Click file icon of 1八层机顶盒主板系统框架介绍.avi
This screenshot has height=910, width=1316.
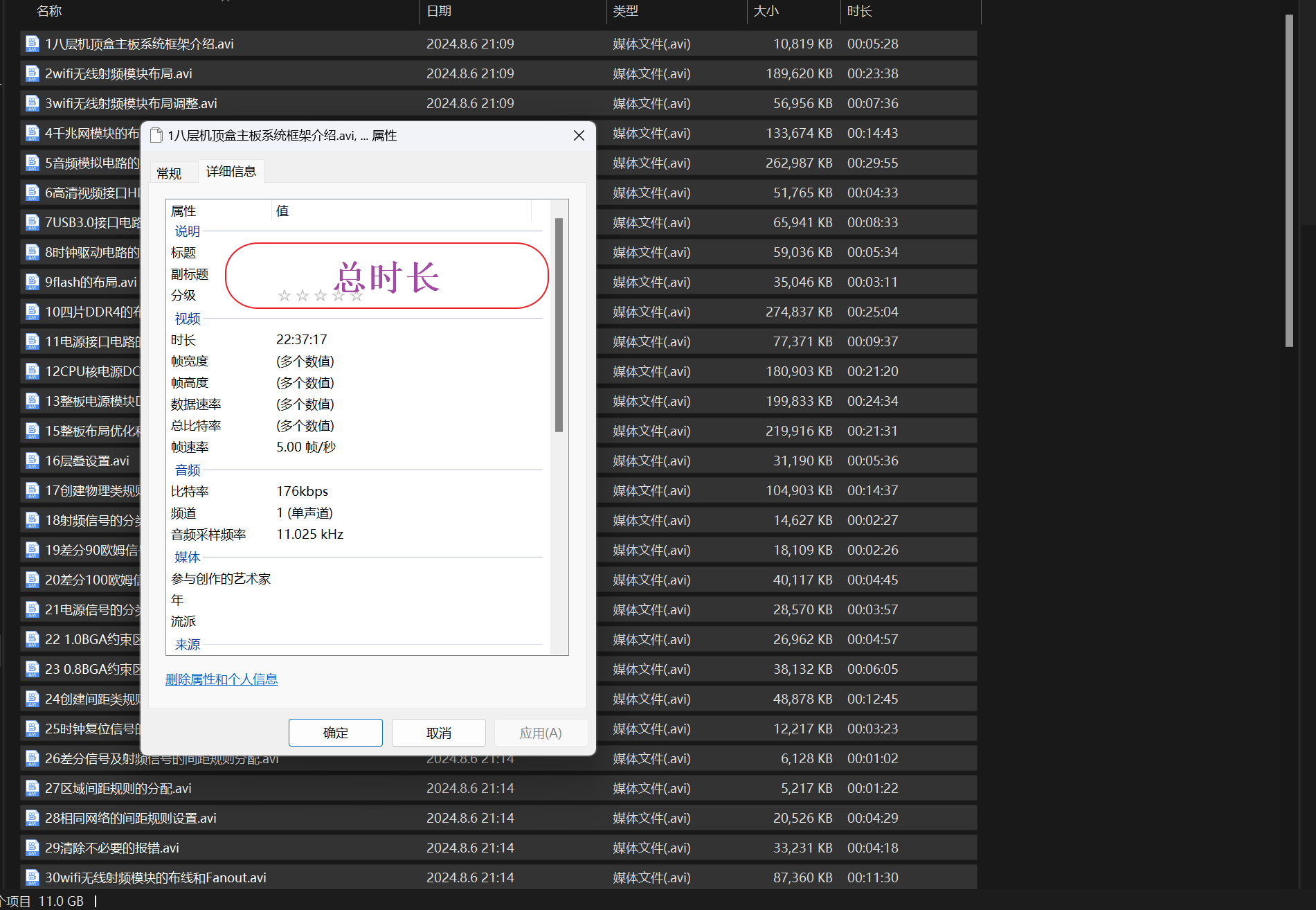pyautogui.click(x=32, y=44)
